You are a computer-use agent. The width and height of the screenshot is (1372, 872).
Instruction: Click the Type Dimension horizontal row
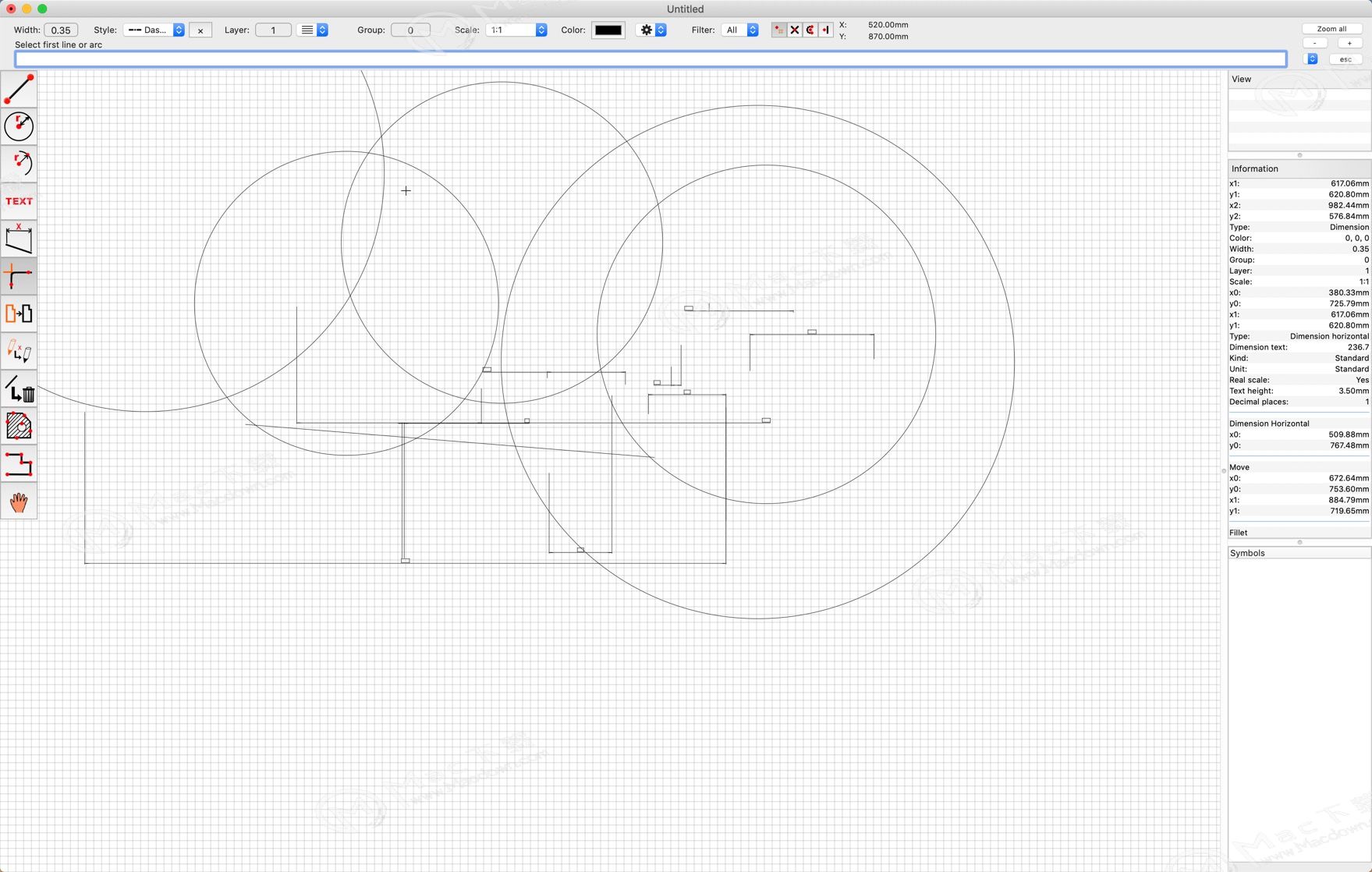tap(1299, 336)
